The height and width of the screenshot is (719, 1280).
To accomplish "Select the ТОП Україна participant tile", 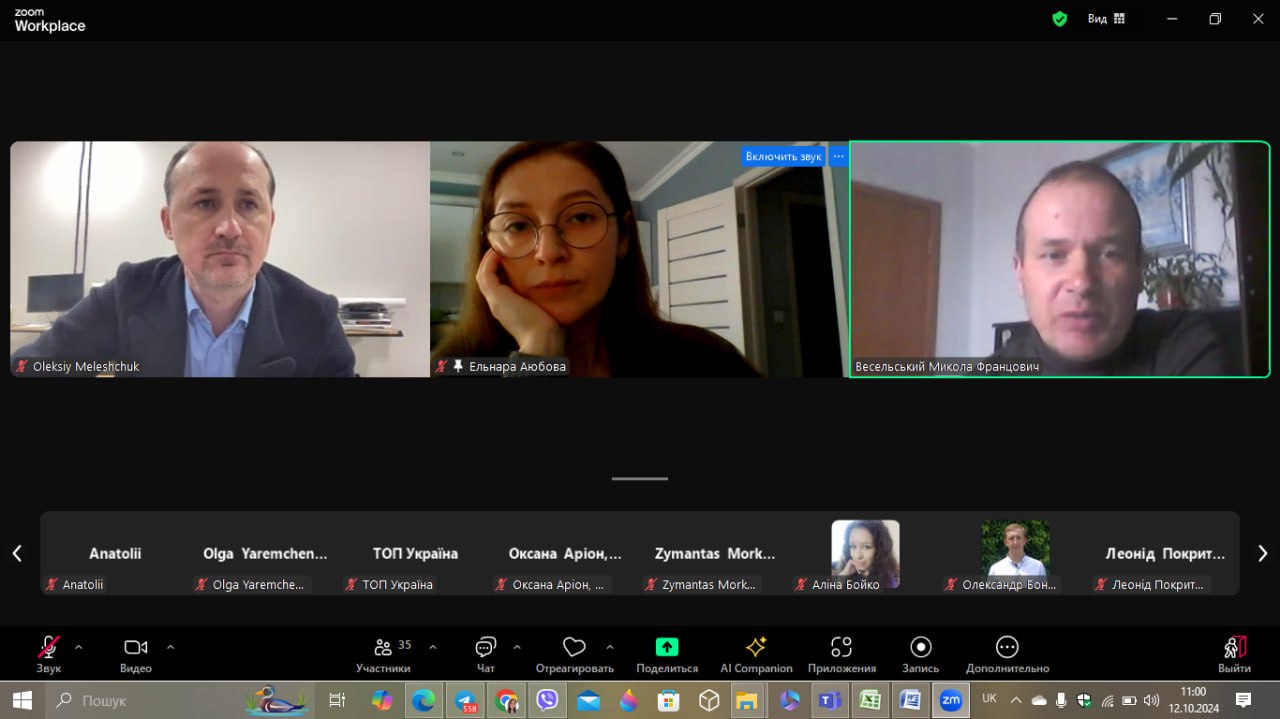I will click(415, 554).
